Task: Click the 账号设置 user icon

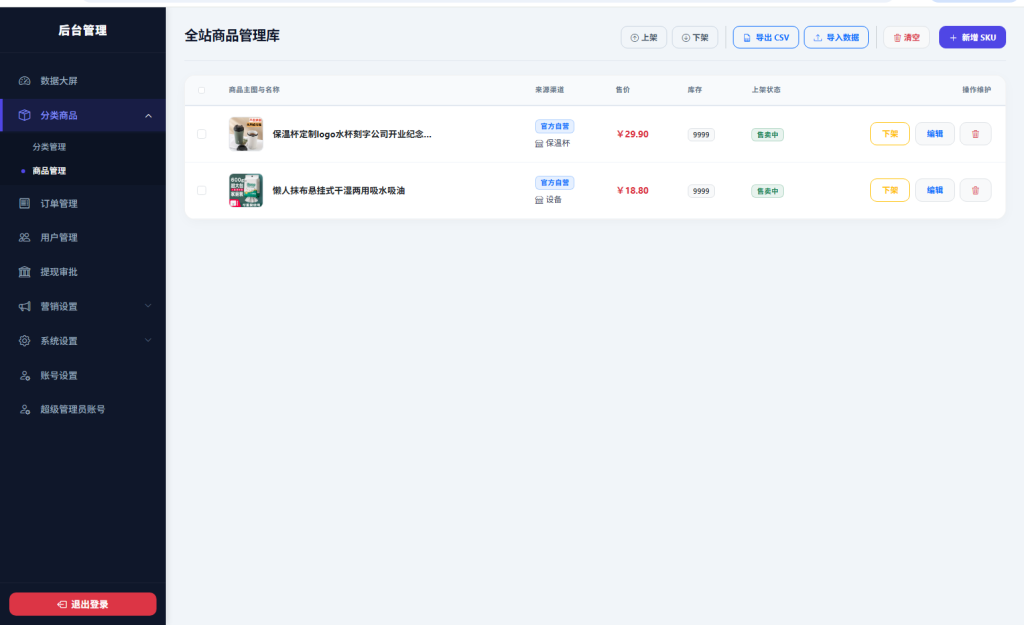Action: pos(24,376)
